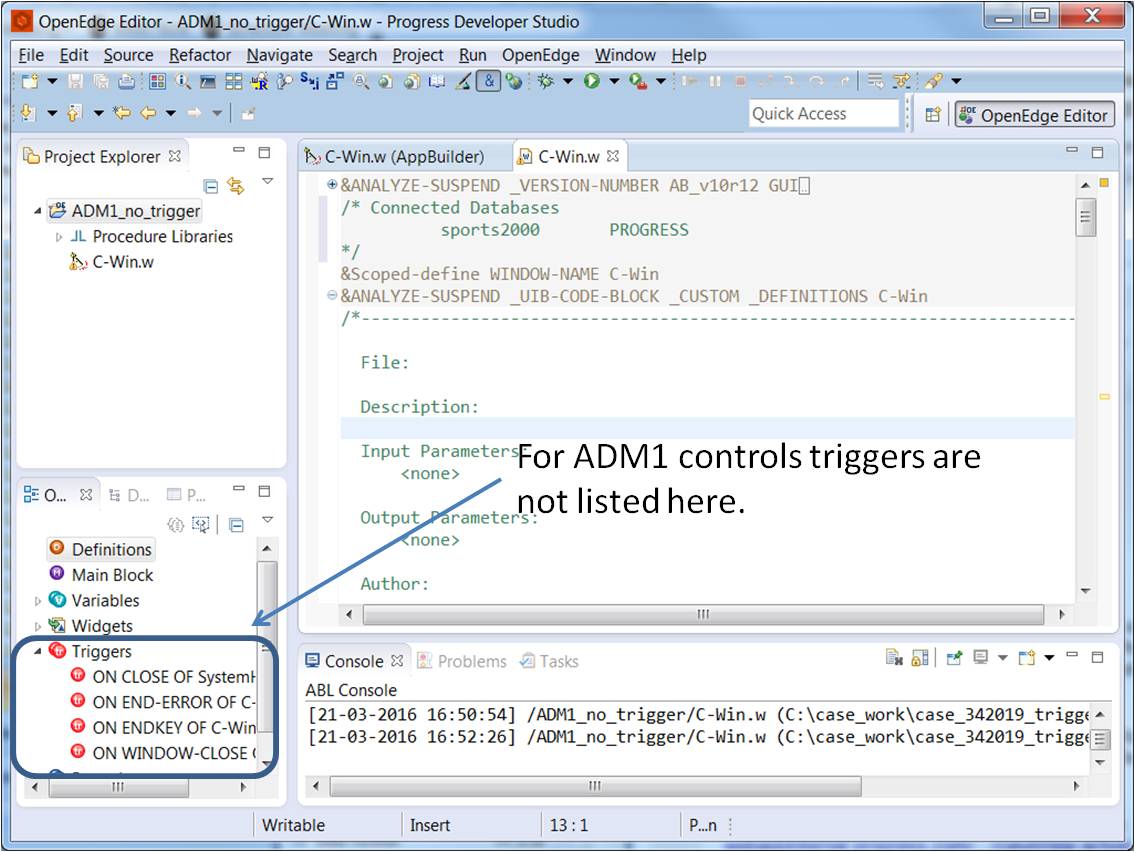Viewport: 1135px width, 852px height.
Task: Click the Console horizontal scrollbar thumb
Action: 595,786
